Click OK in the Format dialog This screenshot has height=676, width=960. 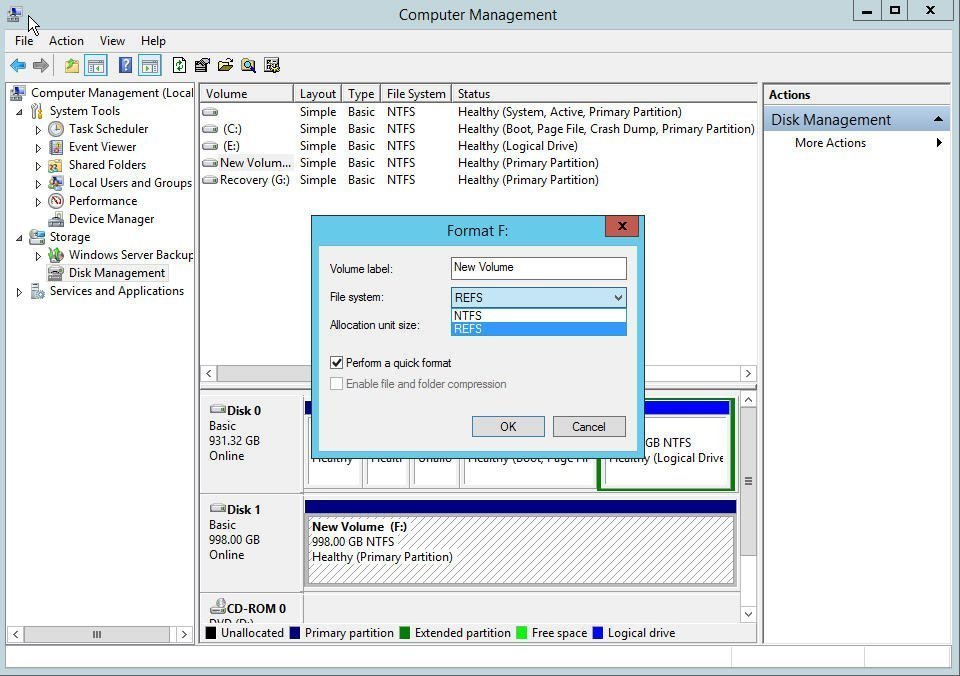tap(508, 427)
